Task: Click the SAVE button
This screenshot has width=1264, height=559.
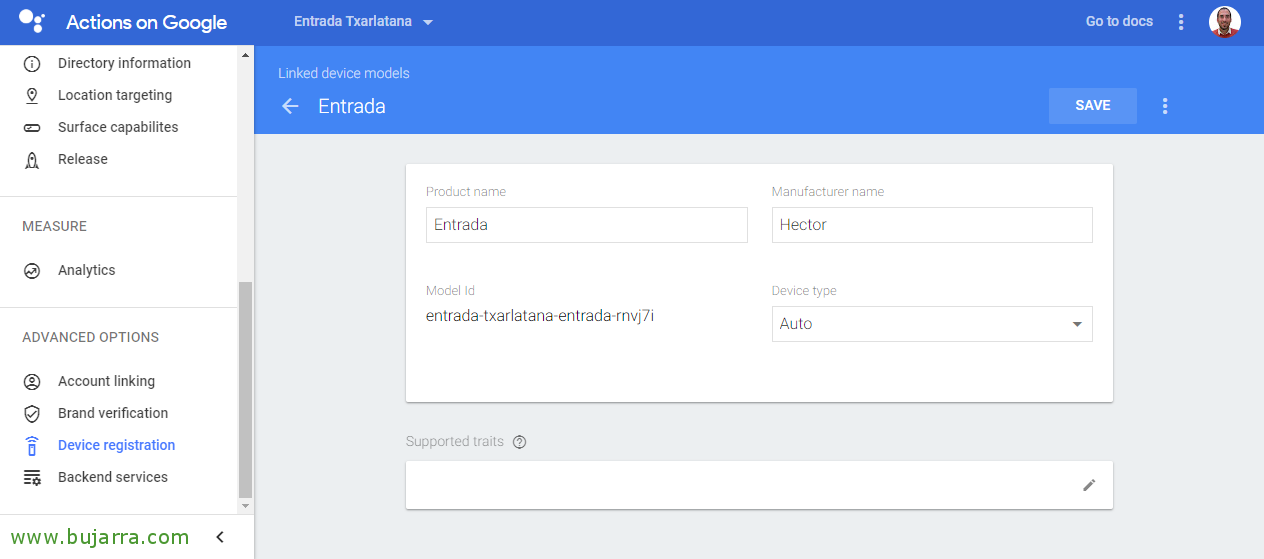Action: (x=1092, y=106)
